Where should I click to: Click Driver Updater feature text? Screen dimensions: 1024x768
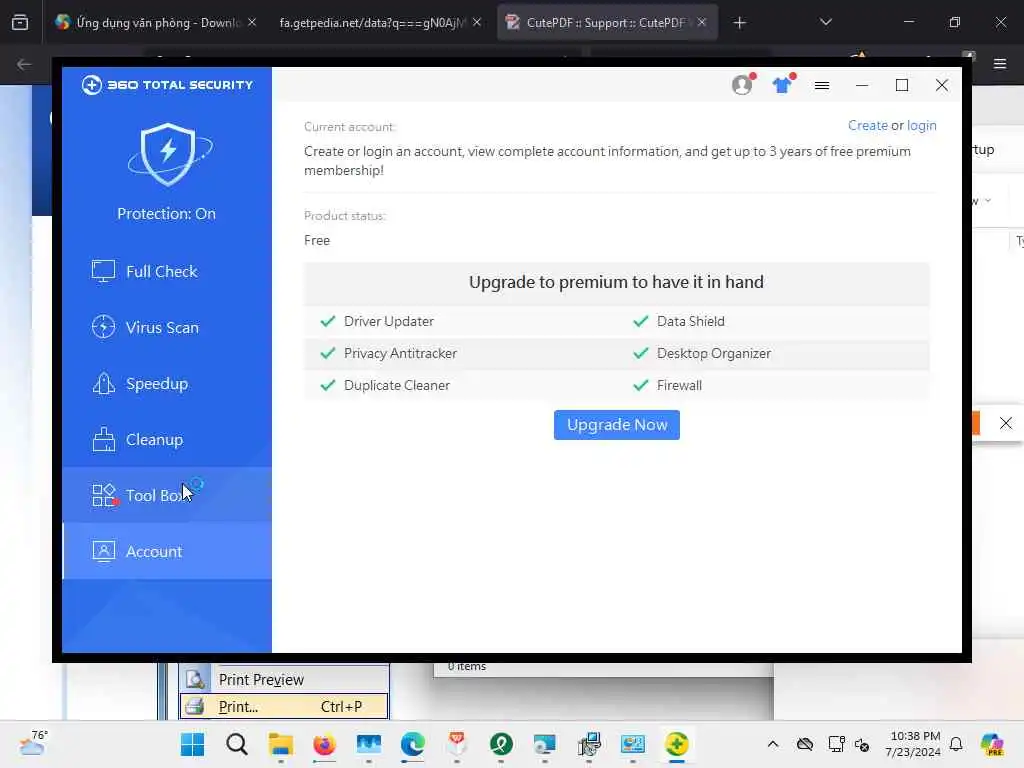pyautogui.click(x=389, y=321)
